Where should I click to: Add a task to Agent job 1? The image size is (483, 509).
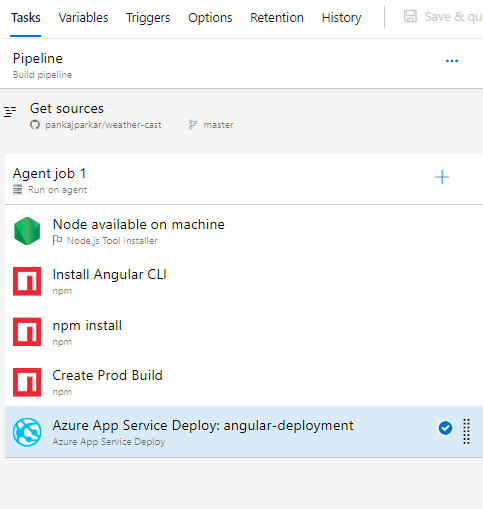[x=442, y=177]
